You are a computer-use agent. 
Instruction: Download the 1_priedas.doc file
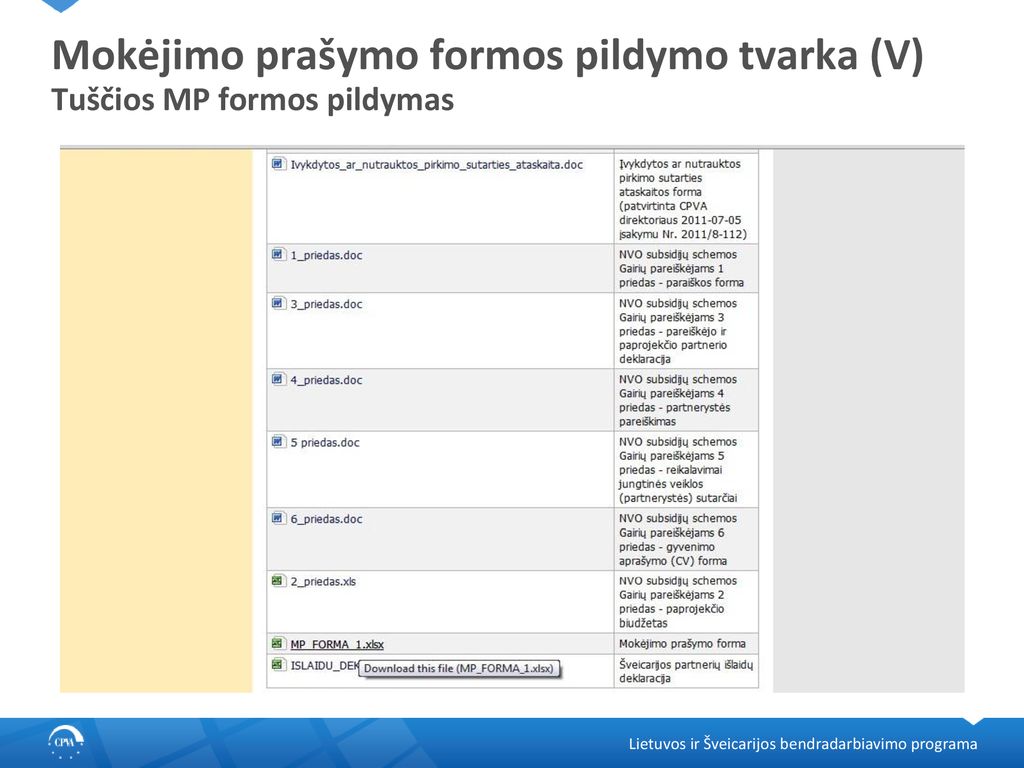point(326,255)
